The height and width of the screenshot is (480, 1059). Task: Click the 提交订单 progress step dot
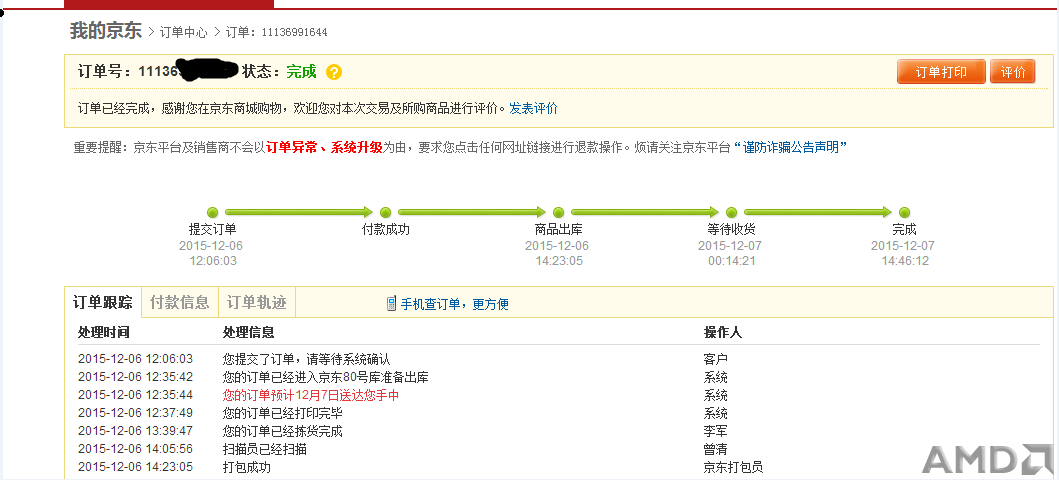pyautogui.click(x=213, y=213)
